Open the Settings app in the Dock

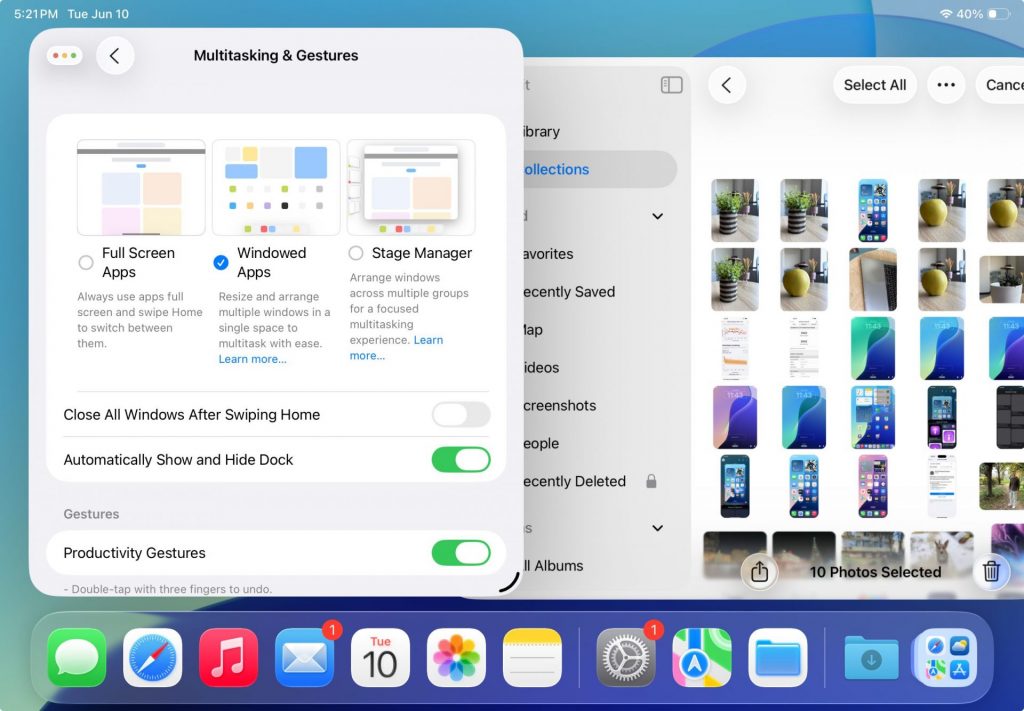pyautogui.click(x=625, y=657)
